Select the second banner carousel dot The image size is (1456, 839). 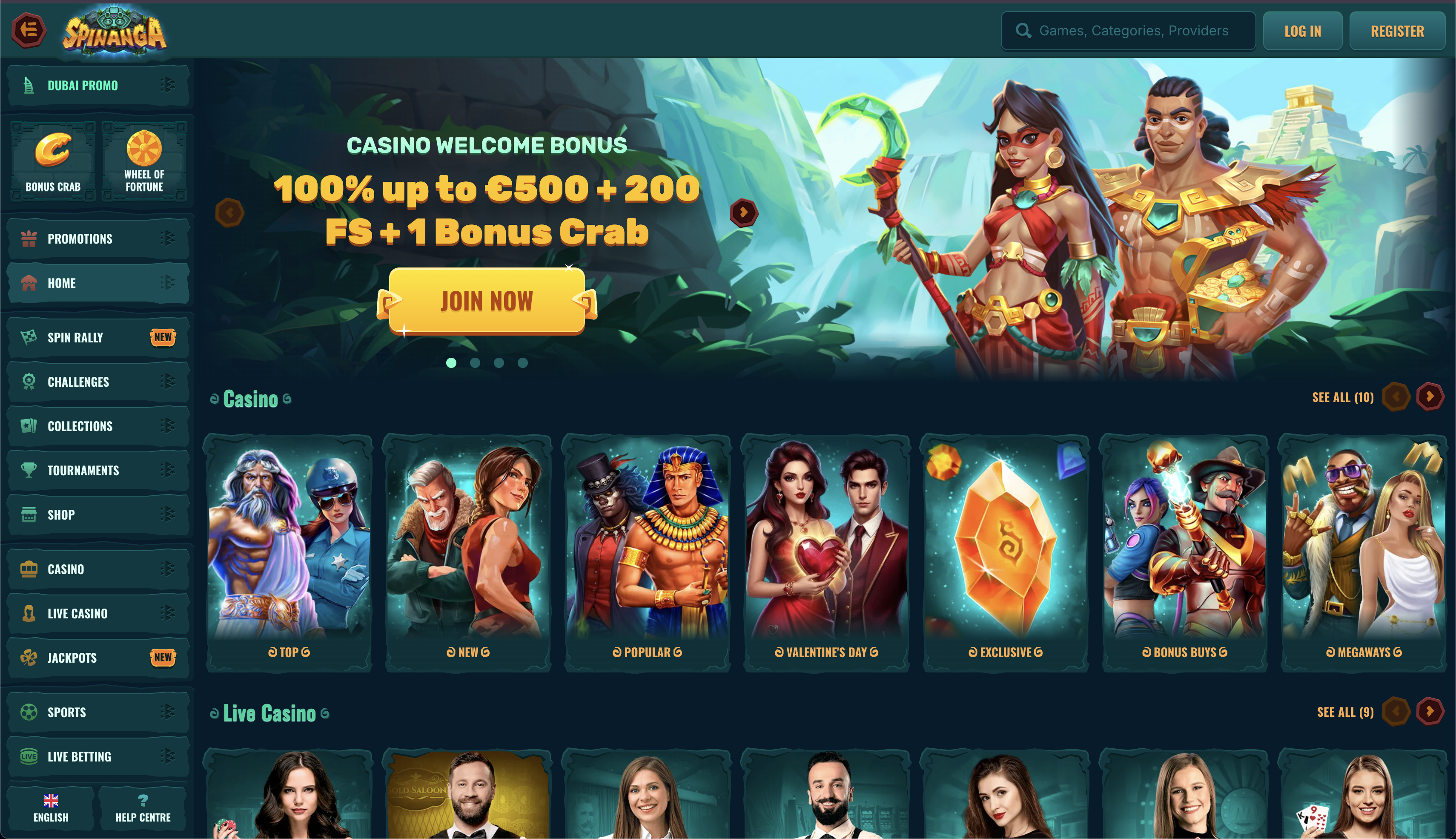coord(475,362)
